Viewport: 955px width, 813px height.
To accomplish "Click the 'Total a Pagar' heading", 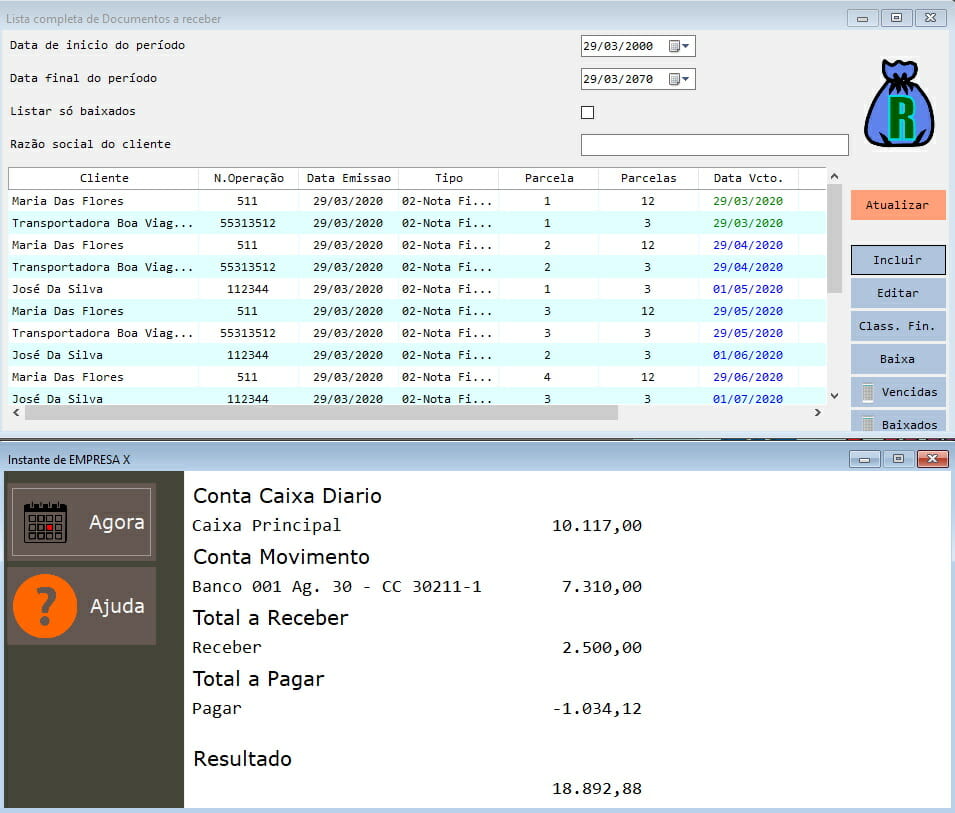I will point(259,678).
